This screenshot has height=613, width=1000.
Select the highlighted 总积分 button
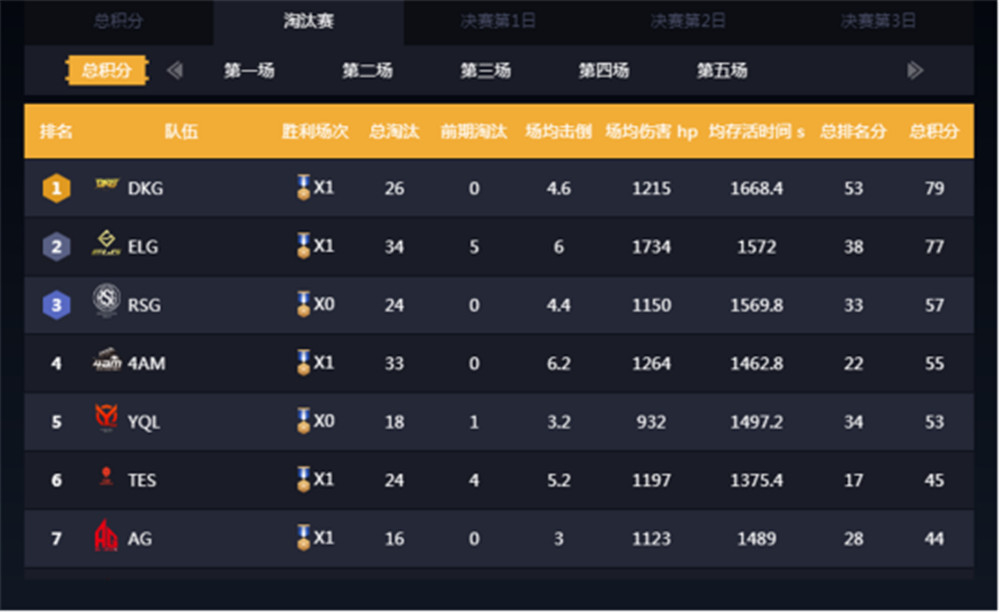[107, 70]
